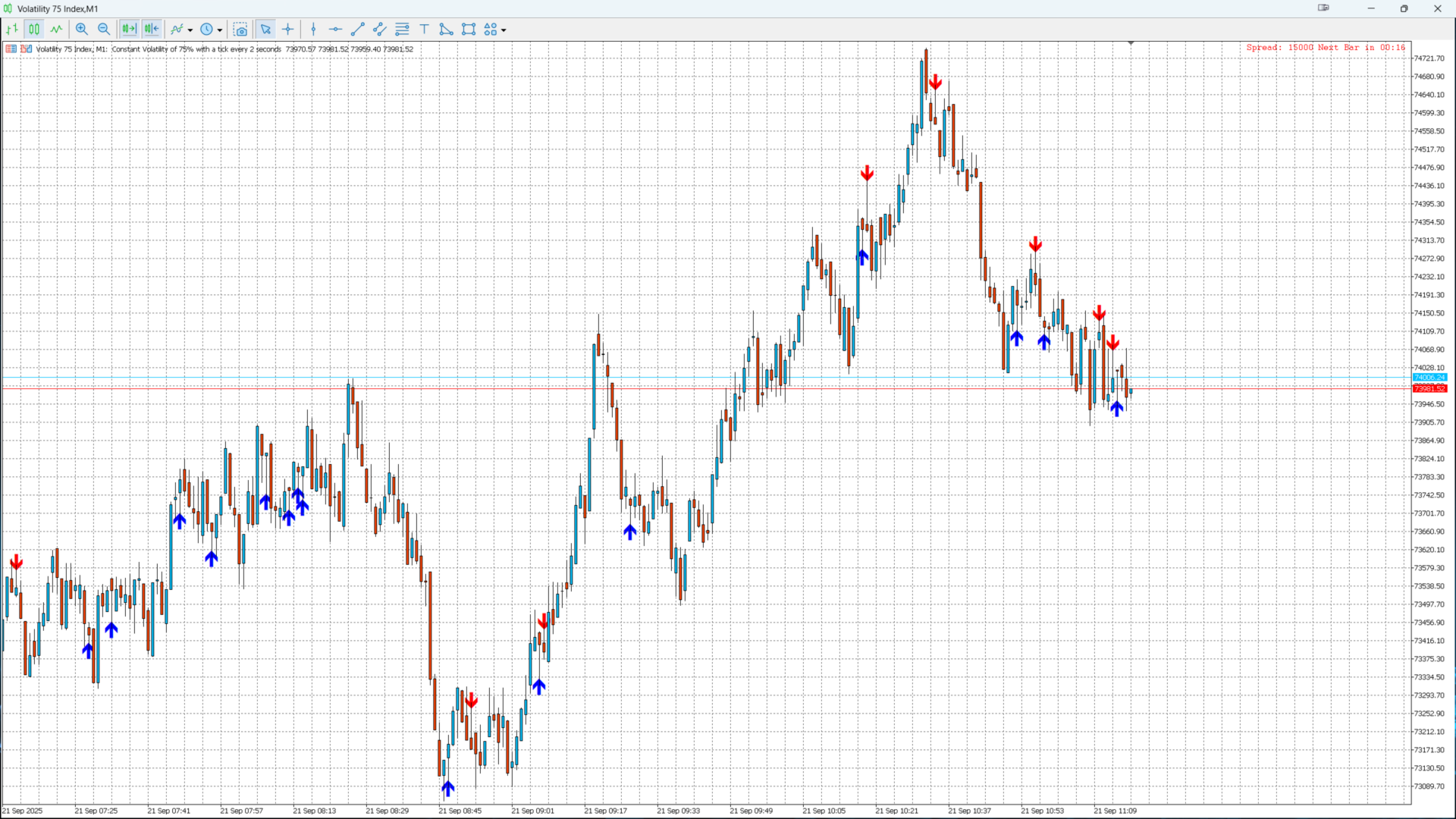Image resolution: width=1456 pixels, height=819 pixels.
Task: Choose the text label tool
Action: (424, 30)
